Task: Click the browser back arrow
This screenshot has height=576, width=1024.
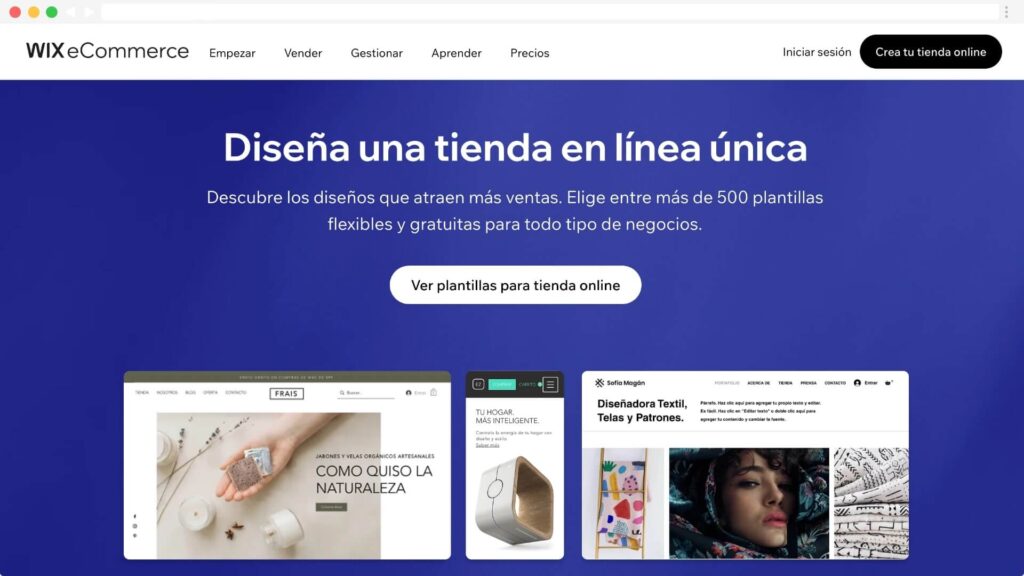Action: (x=71, y=12)
